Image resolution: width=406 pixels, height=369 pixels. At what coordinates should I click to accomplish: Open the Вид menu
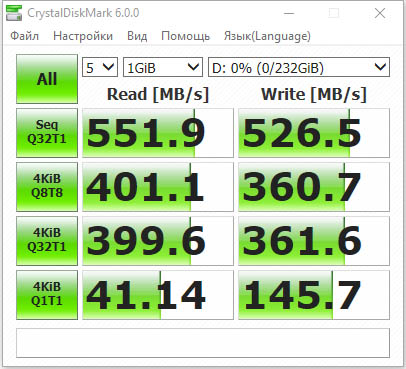point(137,36)
